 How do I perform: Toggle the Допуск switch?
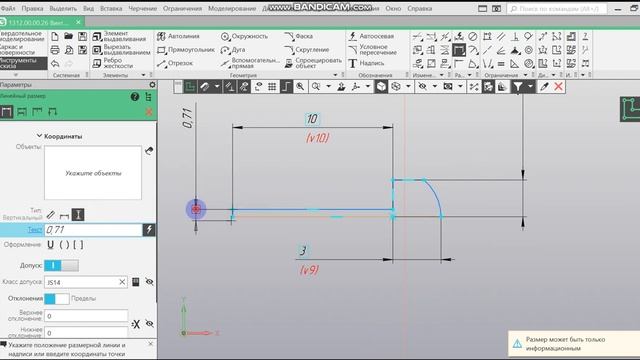tap(61, 265)
